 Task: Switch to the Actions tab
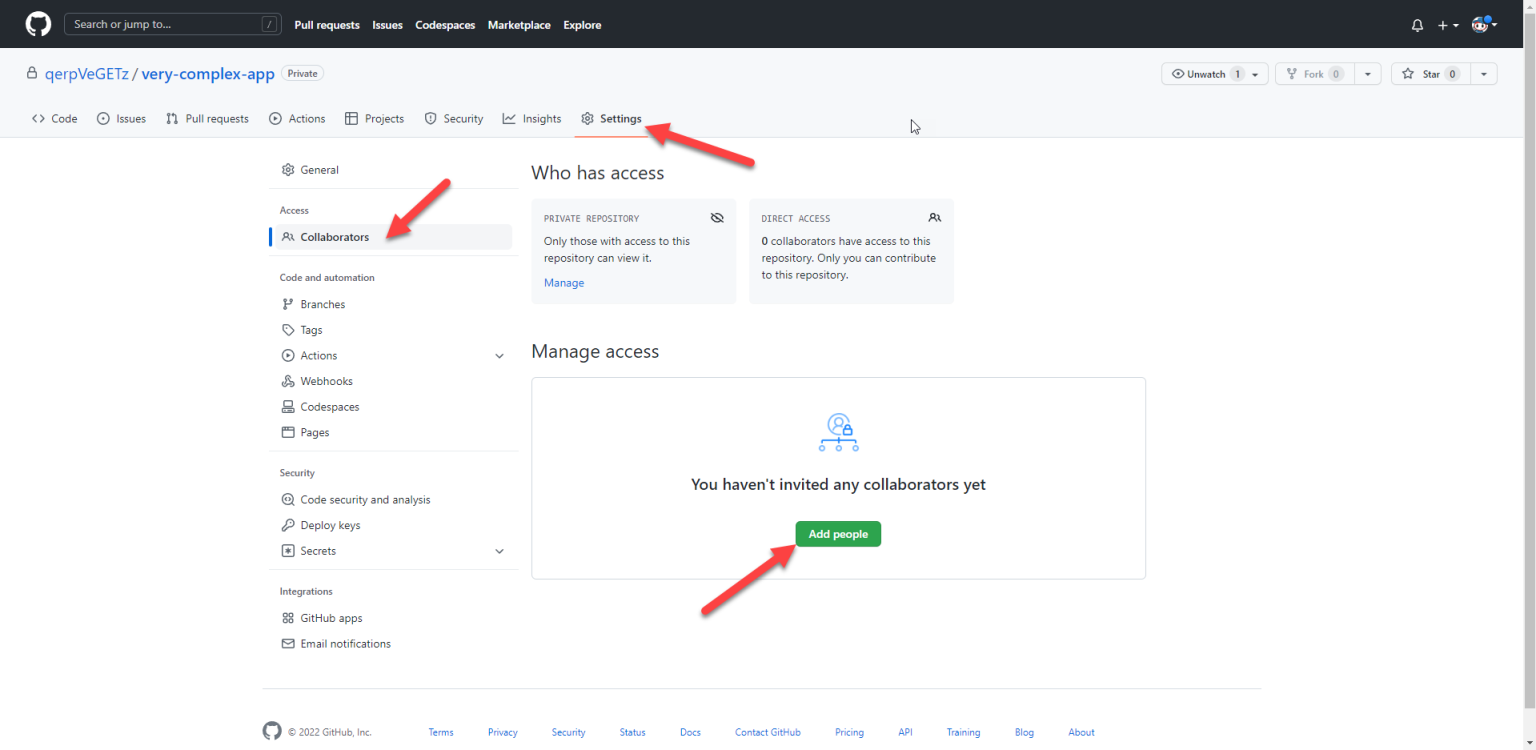(297, 118)
